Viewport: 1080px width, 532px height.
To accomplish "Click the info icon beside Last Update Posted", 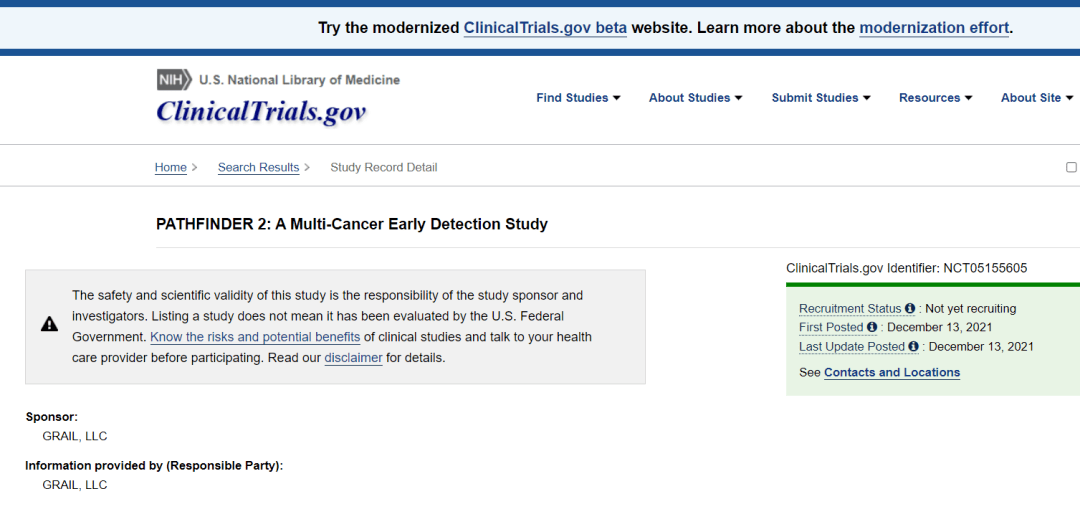I will (914, 347).
